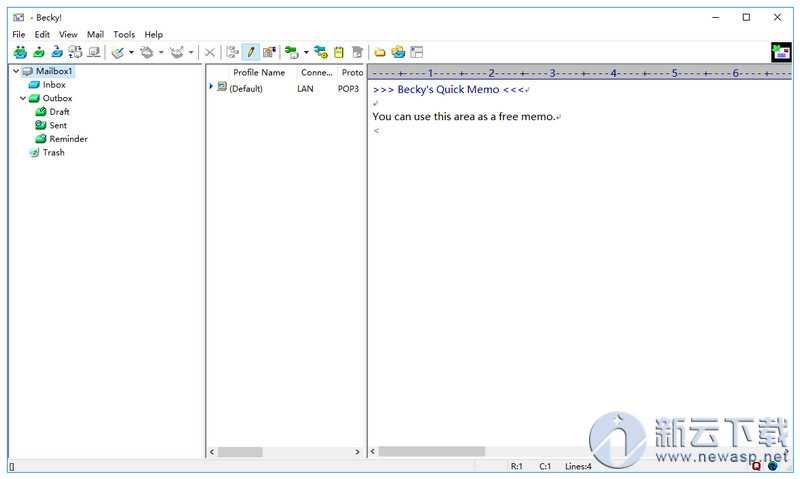Click the yellow folder toolbar icon
800x479 pixels.
pyautogui.click(x=380, y=52)
